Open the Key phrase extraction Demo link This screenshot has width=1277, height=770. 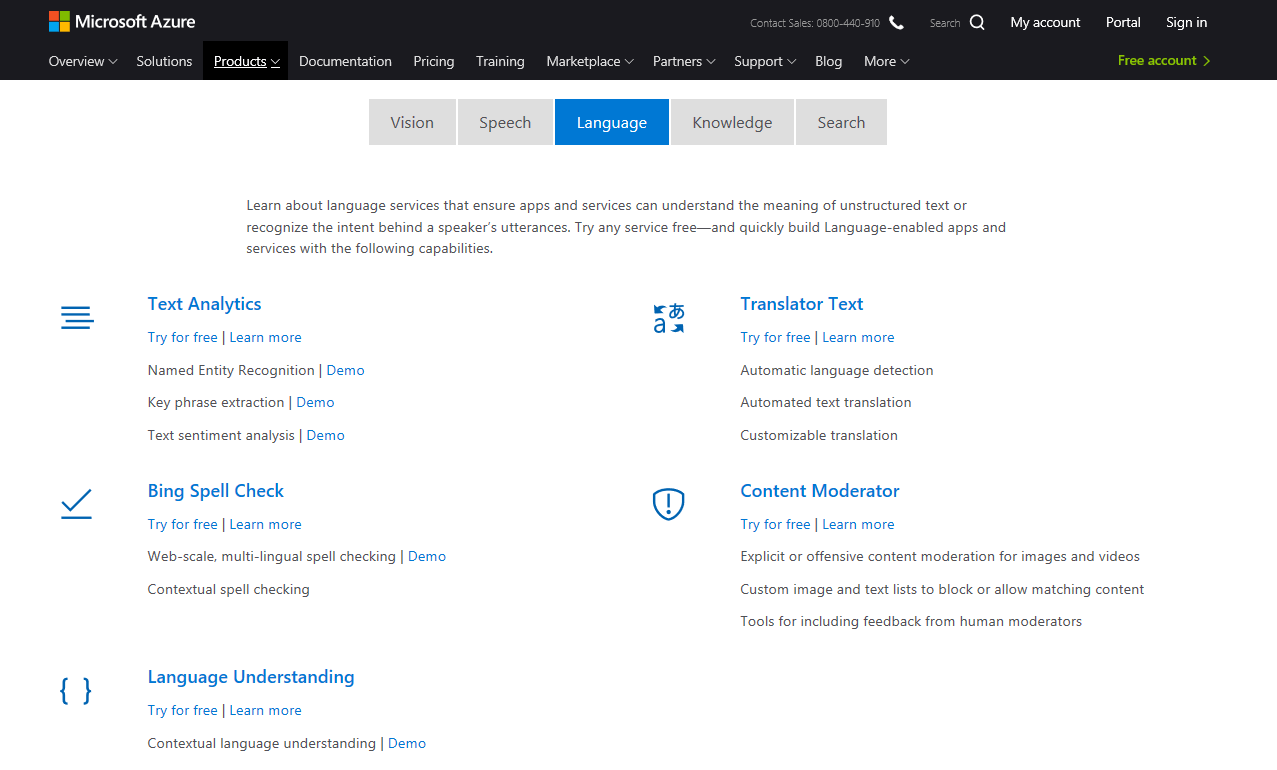pyautogui.click(x=315, y=402)
